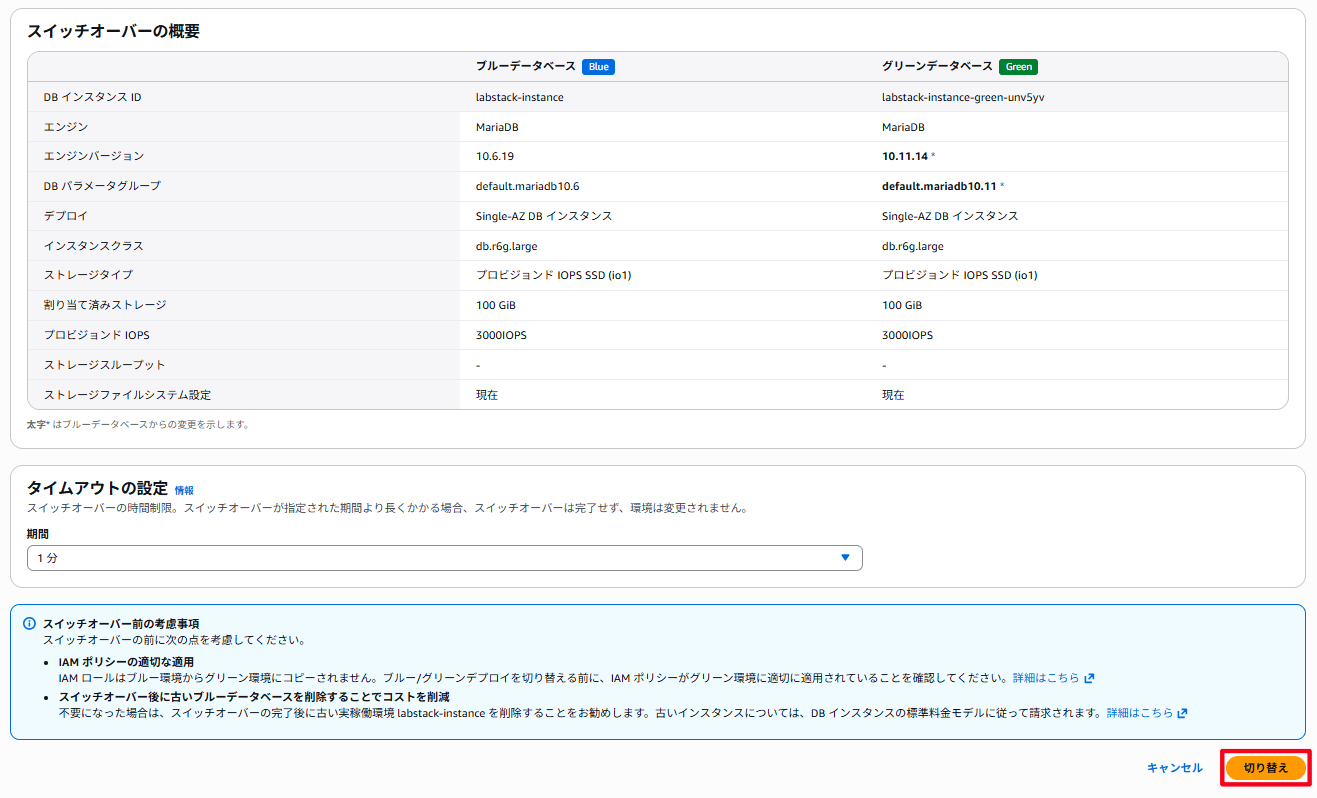
Task: Click the ストレージファイルシステム設定 row label
Action: pyautogui.click(x=127, y=395)
